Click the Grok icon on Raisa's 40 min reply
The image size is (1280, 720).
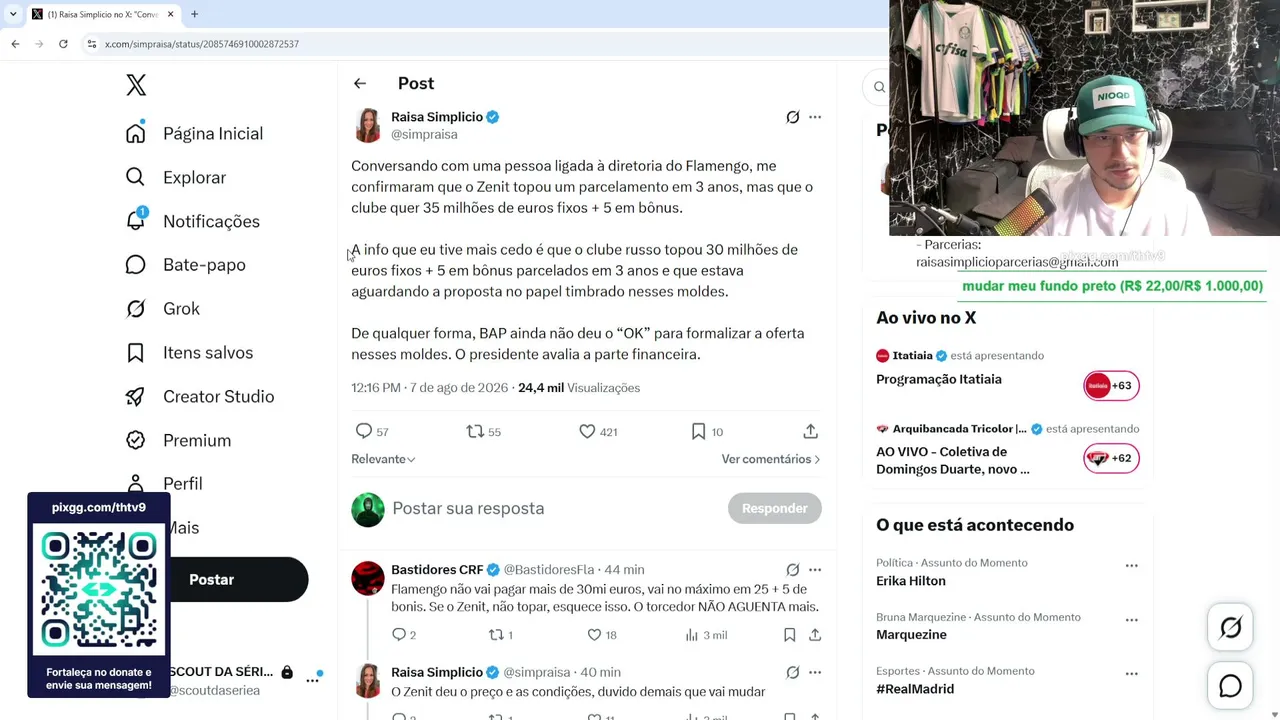pos(793,673)
